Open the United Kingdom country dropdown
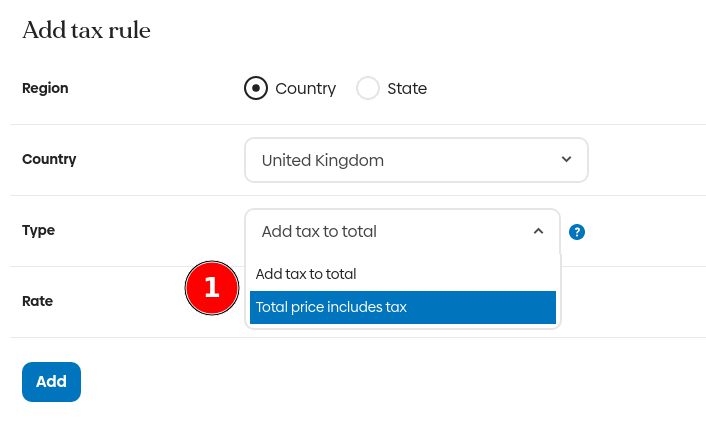The height and width of the screenshot is (424, 706). tap(416, 160)
